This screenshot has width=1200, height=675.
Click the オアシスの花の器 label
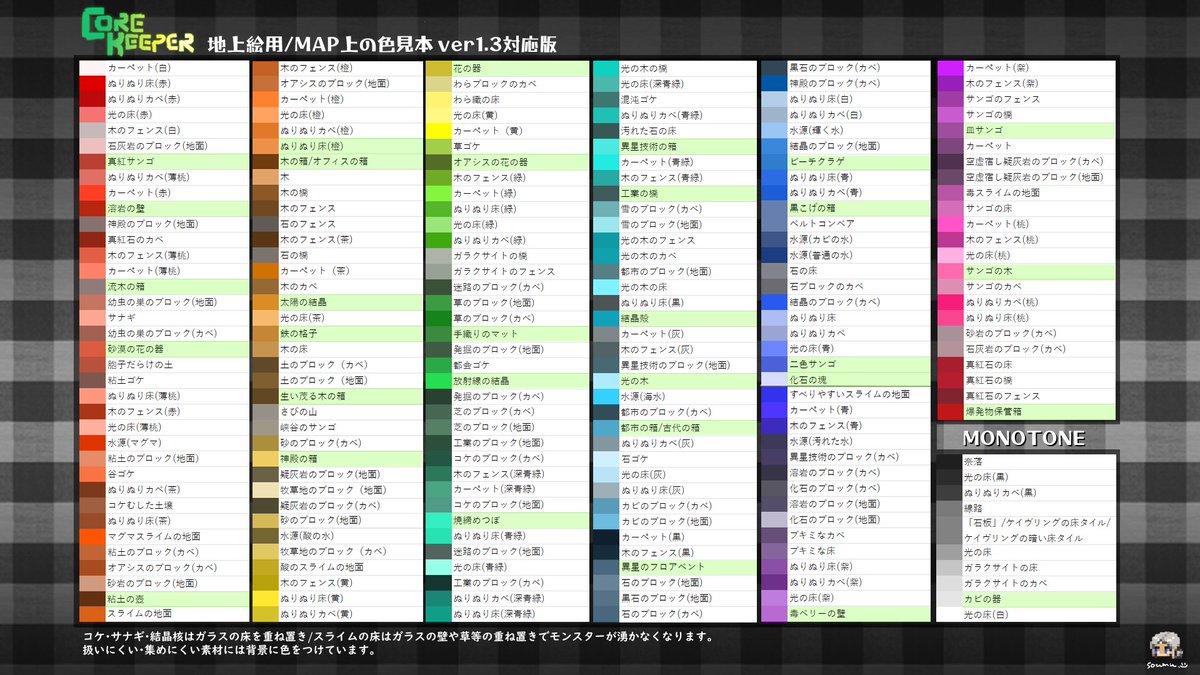tap(493, 162)
